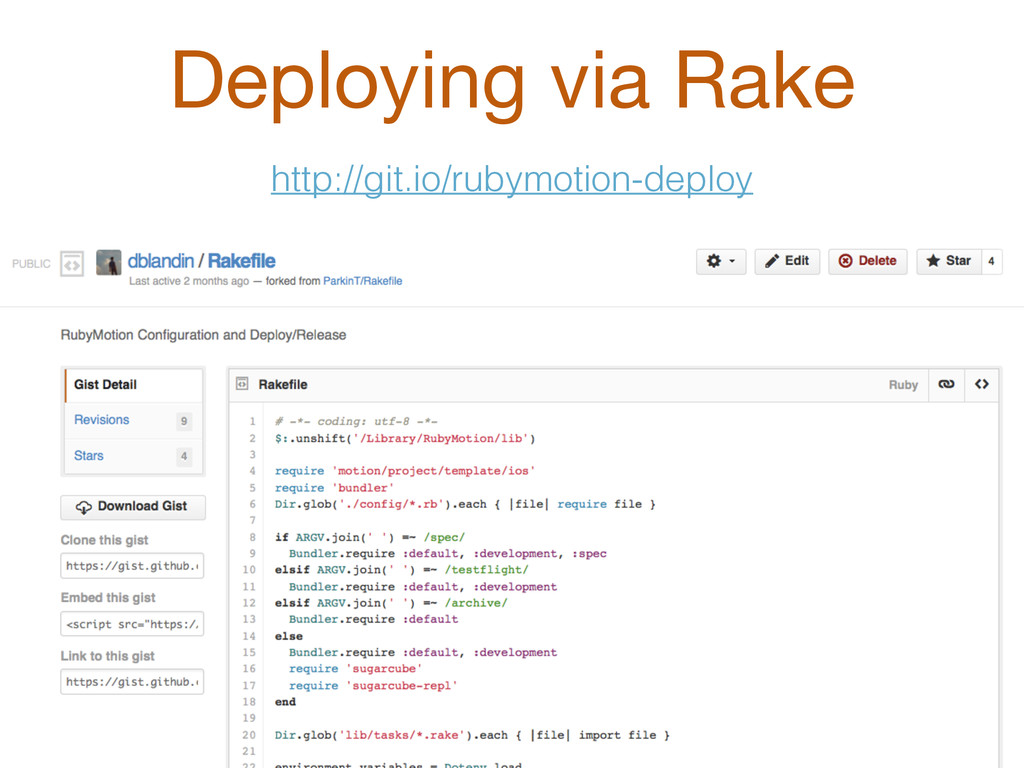The width and height of the screenshot is (1024, 768).
Task: Open the git.io/rubymotion-deploy link
Action: tap(512, 179)
